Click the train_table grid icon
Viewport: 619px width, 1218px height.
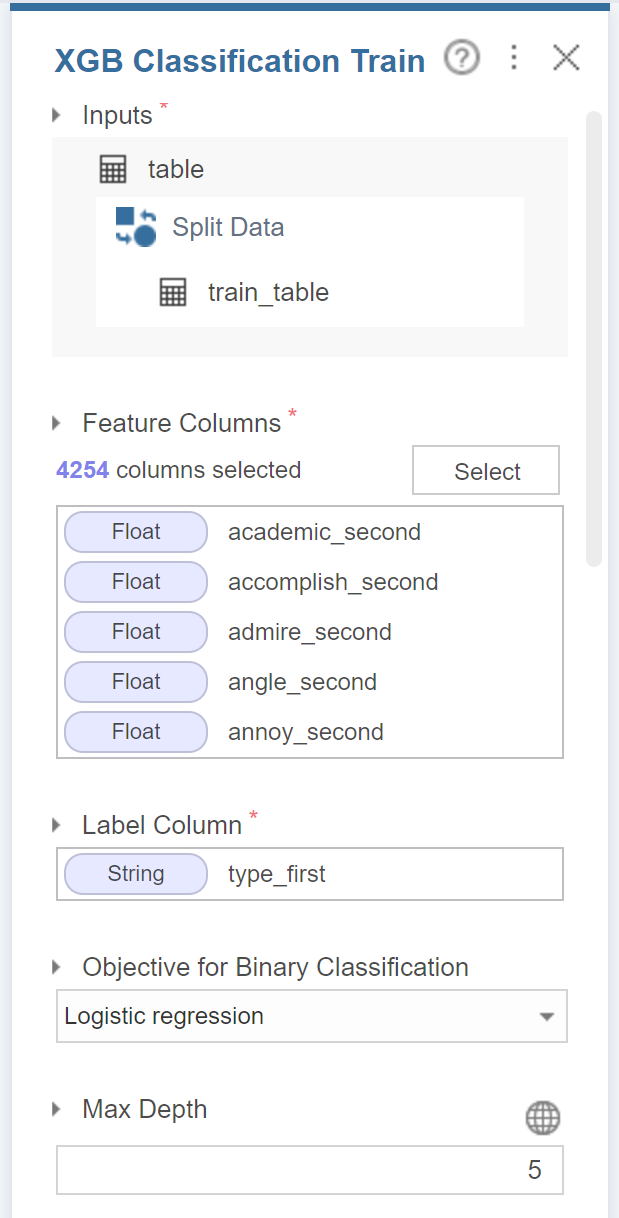point(173,292)
